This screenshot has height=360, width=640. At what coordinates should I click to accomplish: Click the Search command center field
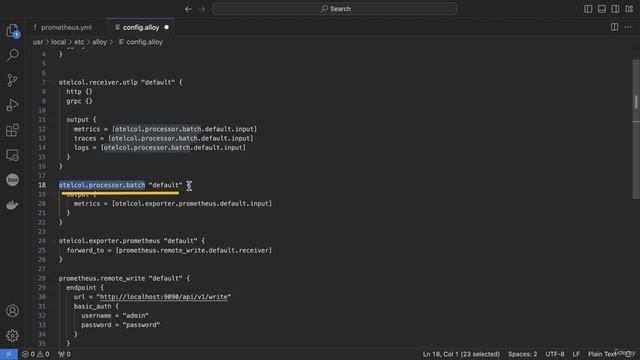335,9
